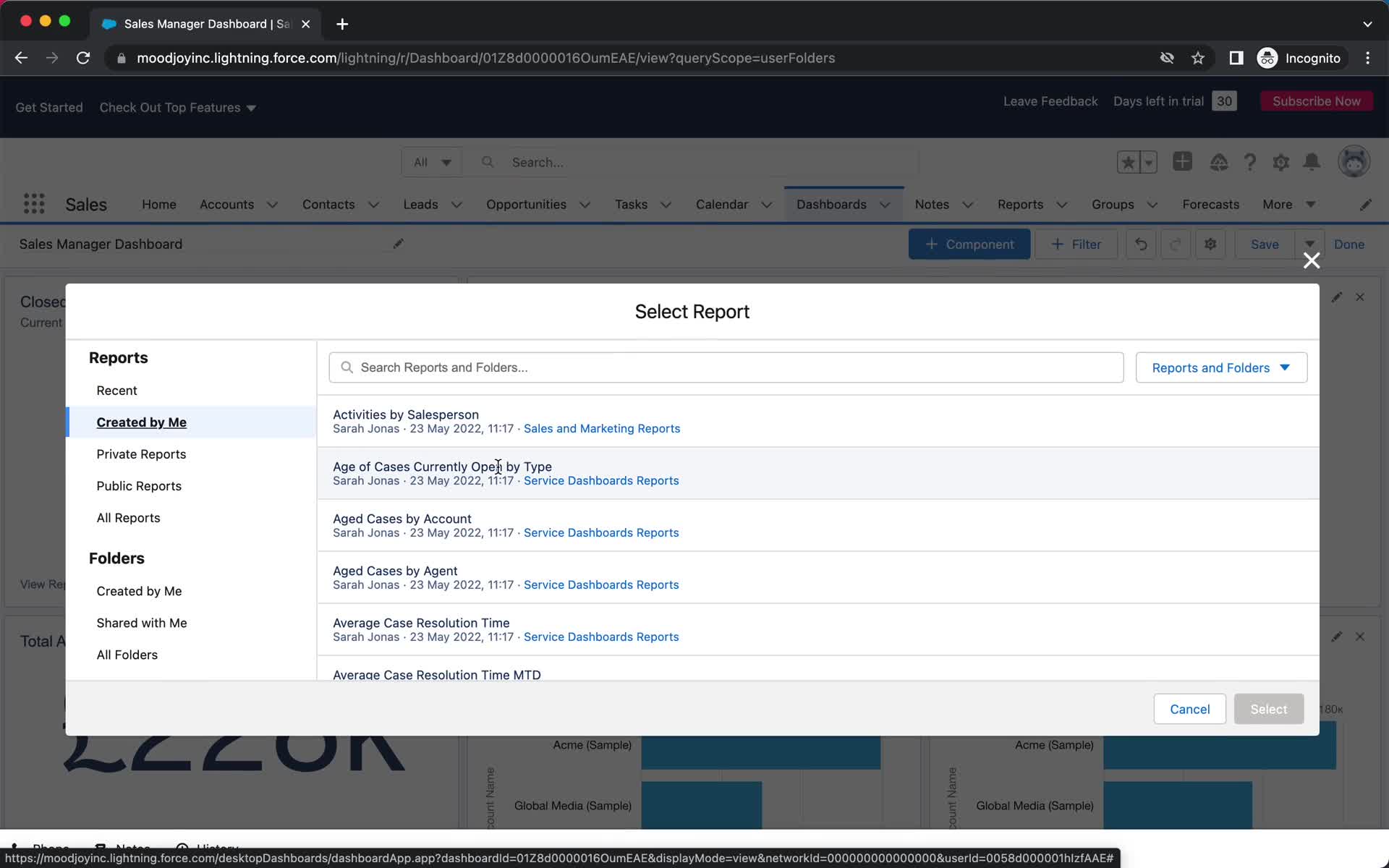Select Activities by Salesperson report
Image resolution: width=1389 pixels, height=868 pixels.
[x=406, y=414]
